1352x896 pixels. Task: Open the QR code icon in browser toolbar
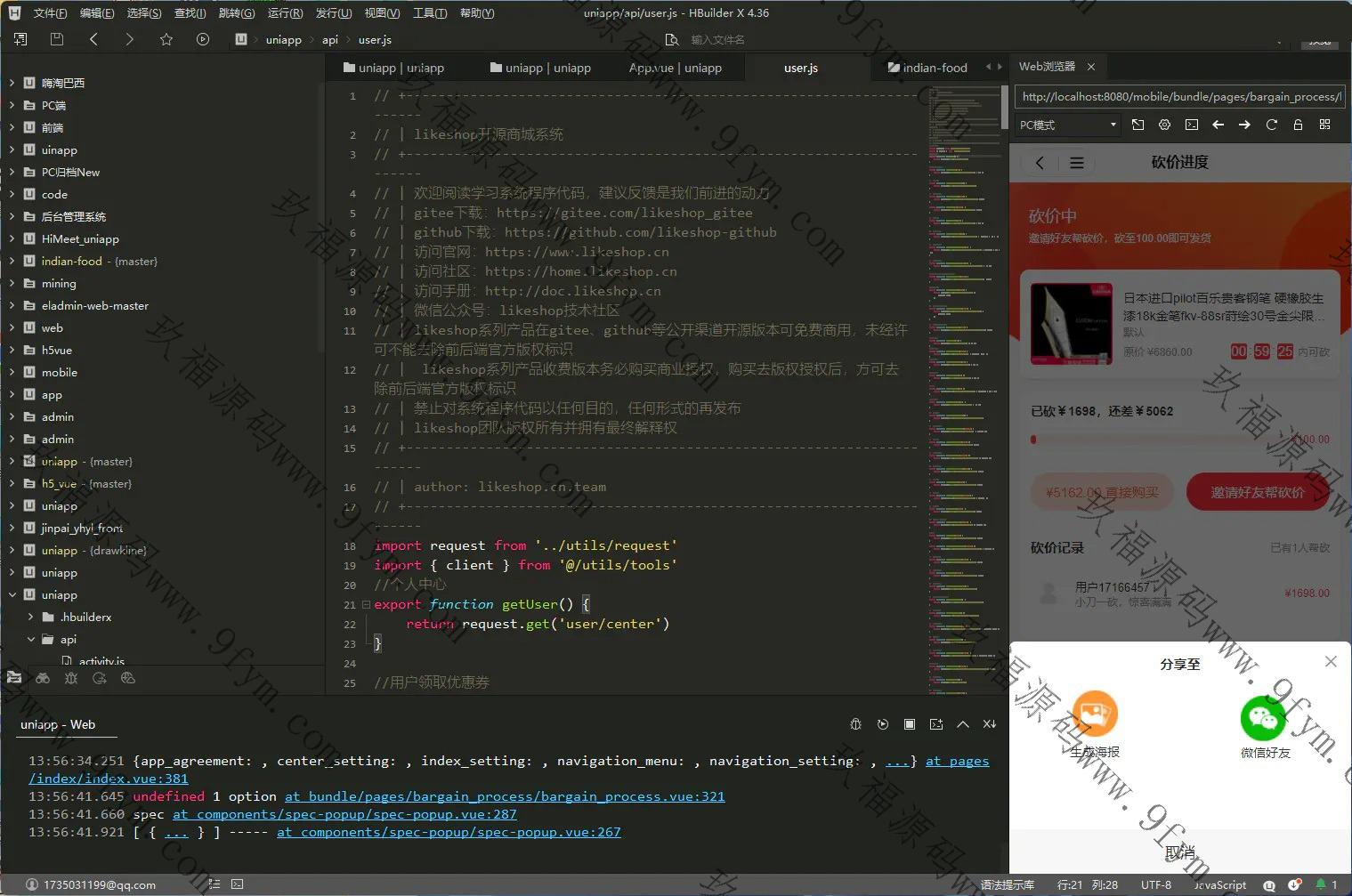point(1324,125)
